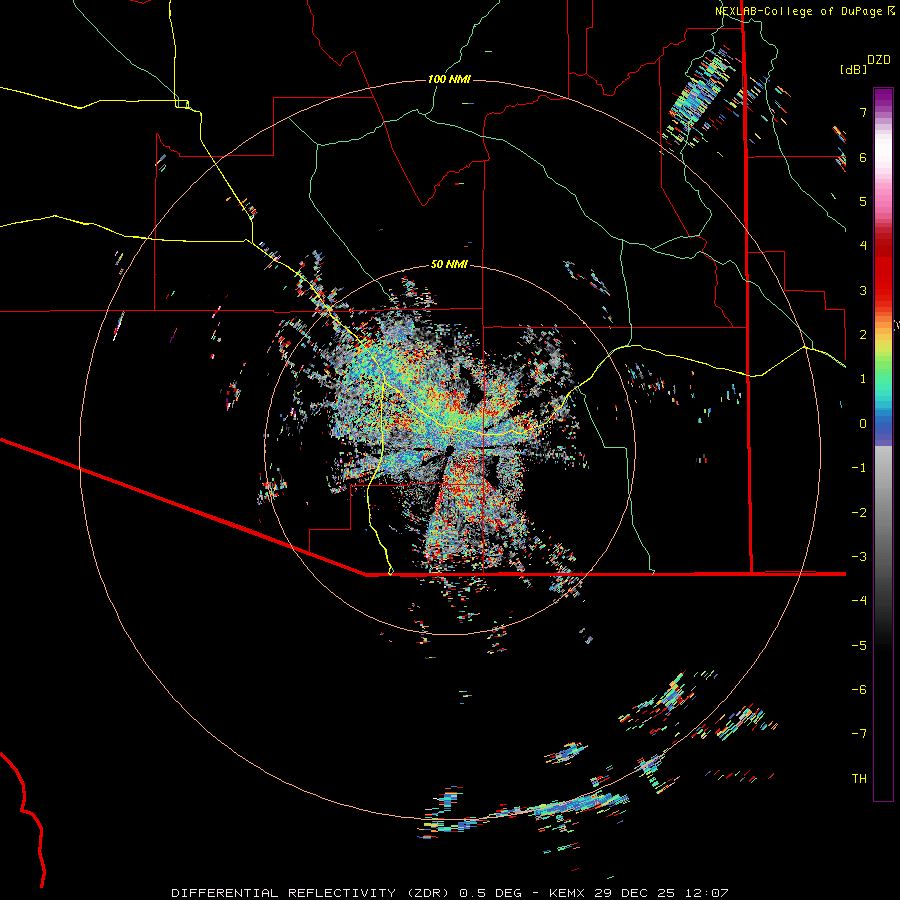The image size is (900, 900).
Task: Click the -5 value on color scale
Action: tap(859, 646)
